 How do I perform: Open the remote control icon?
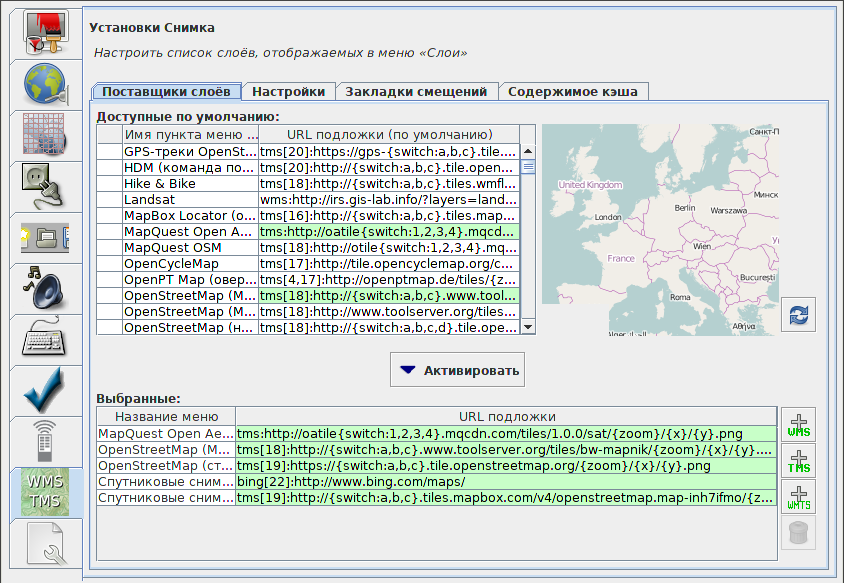46,441
